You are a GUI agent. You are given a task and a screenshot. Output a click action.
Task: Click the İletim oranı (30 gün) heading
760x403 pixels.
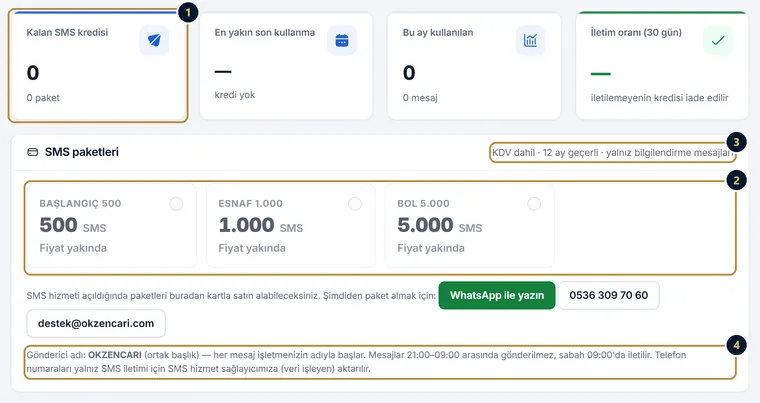636,32
